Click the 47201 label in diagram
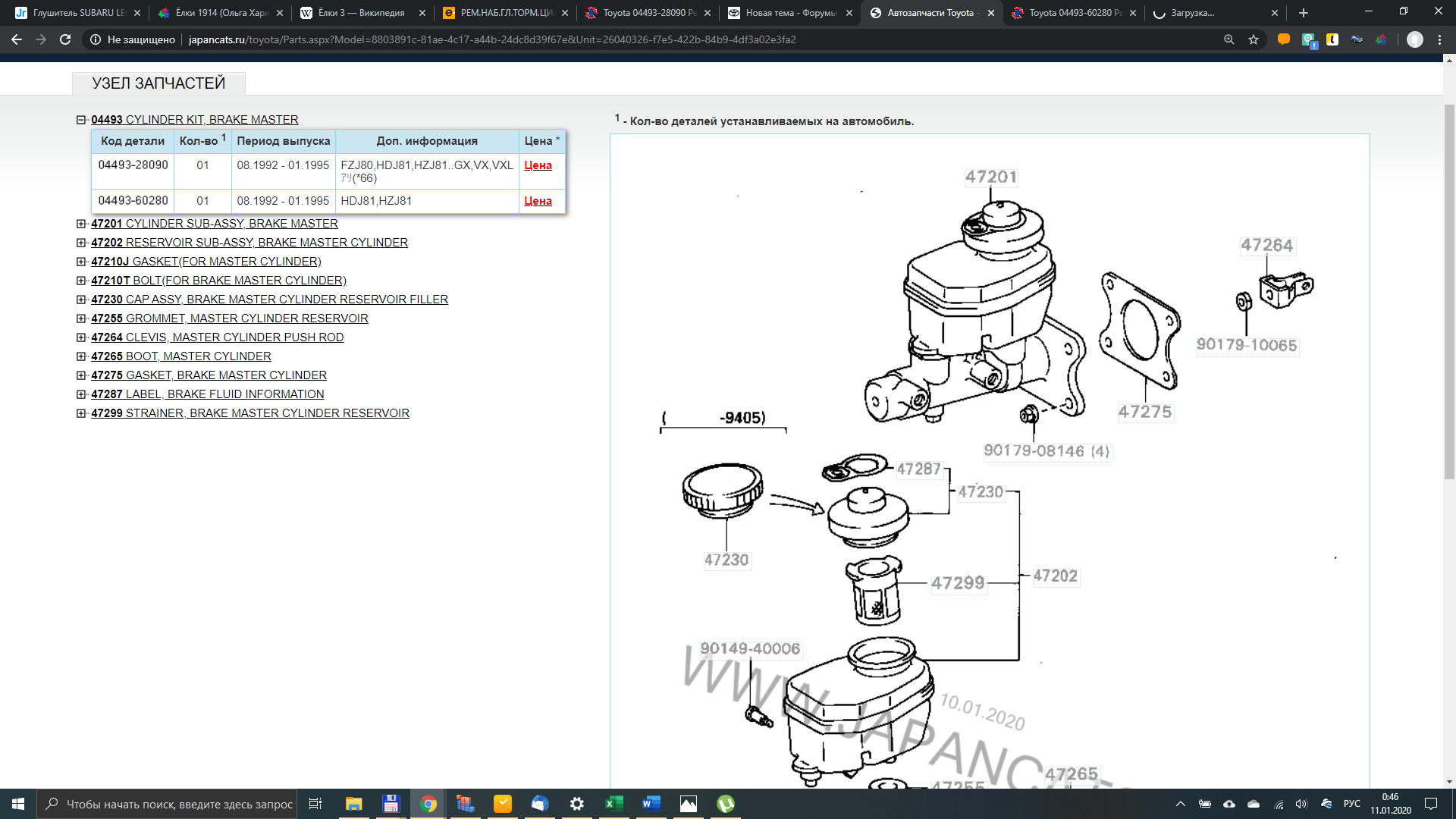The width and height of the screenshot is (1456, 819). [x=991, y=177]
